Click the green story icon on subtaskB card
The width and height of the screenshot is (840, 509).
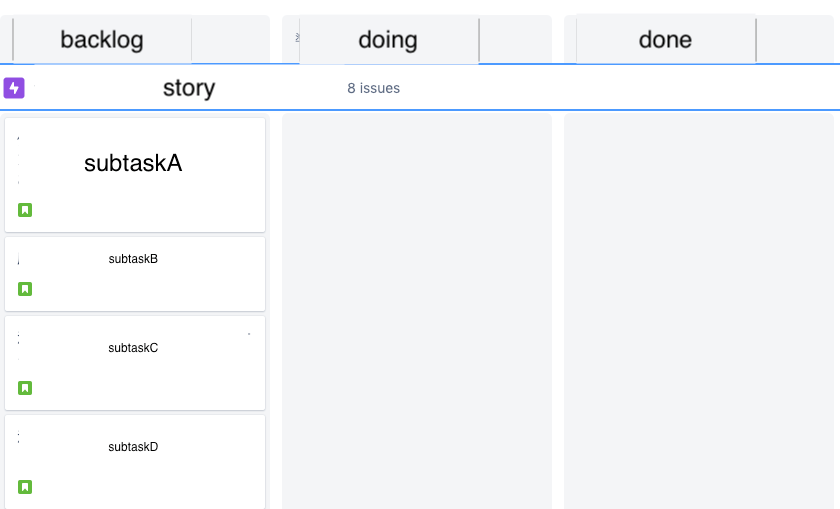click(x=25, y=289)
